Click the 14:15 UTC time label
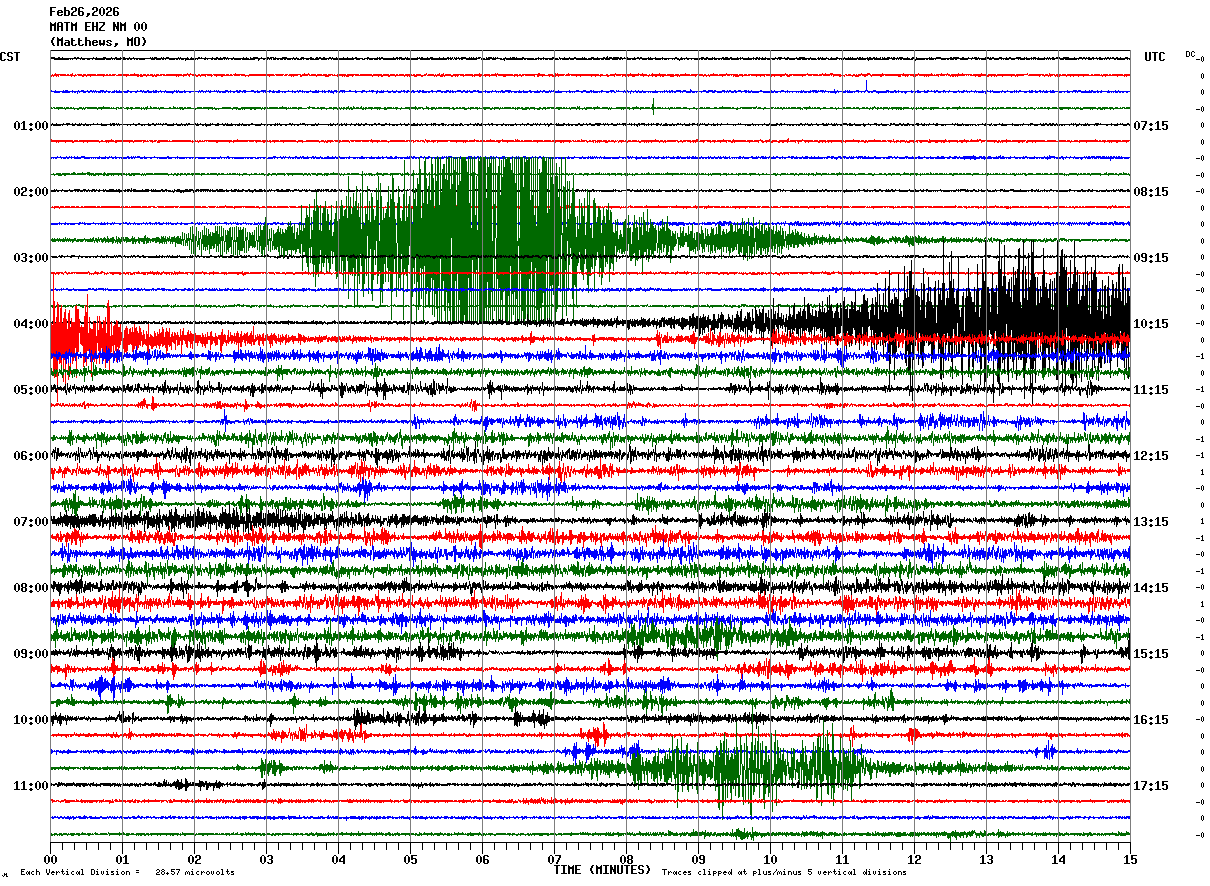Screen dimensions: 1210x886 click(1152, 588)
